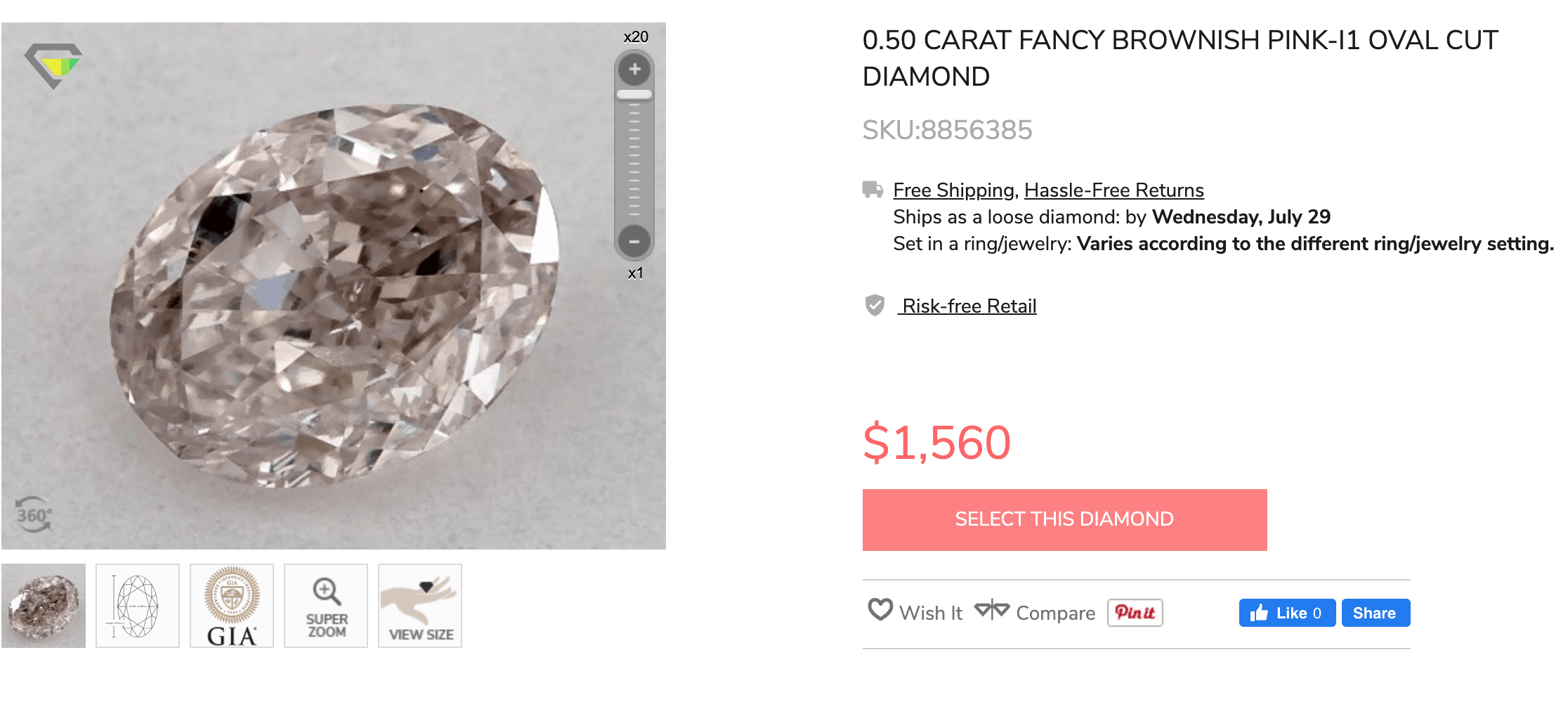Open the diamond measurements diagram thumbnail
Image resolution: width=1568 pixels, height=721 pixels.
(x=138, y=605)
